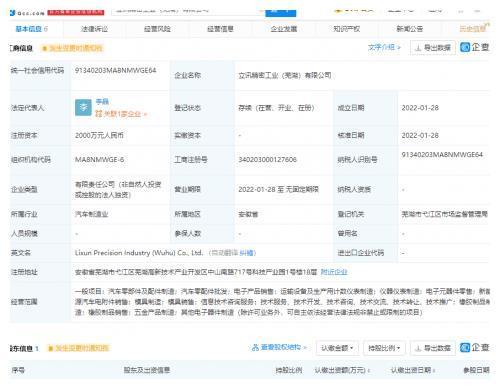Sort by 认缴出资额(万元) column header
This screenshot has width=500, height=389.
click(x=342, y=370)
